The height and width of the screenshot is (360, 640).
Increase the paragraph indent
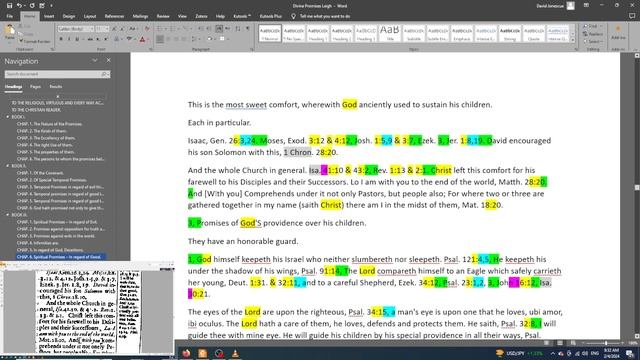pyautogui.click(x=209, y=29)
